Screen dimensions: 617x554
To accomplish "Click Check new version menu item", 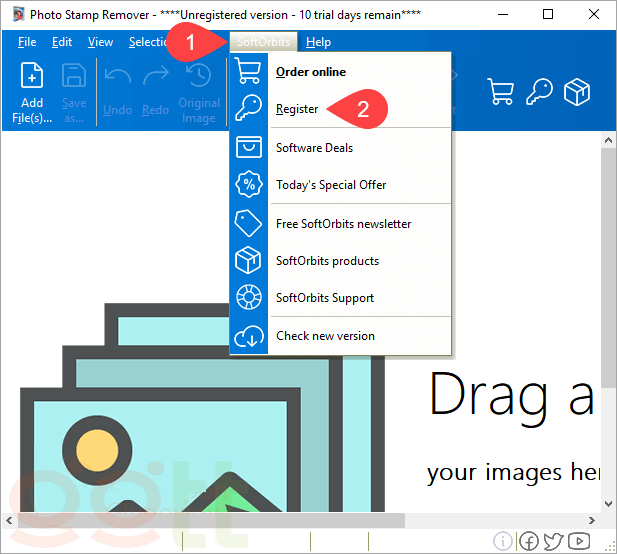I will [x=325, y=336].
